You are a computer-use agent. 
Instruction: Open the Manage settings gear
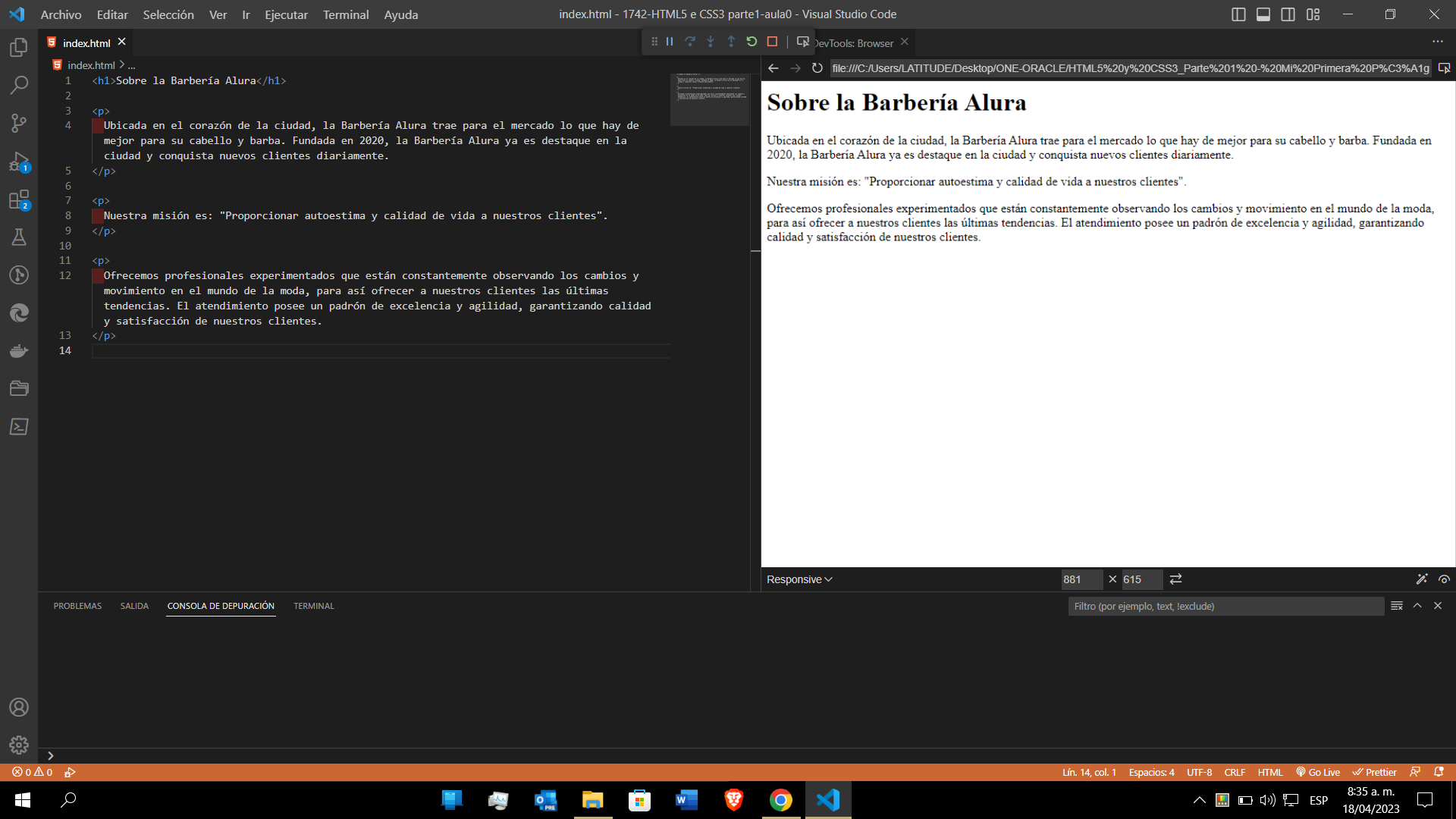tap(19, 745)
